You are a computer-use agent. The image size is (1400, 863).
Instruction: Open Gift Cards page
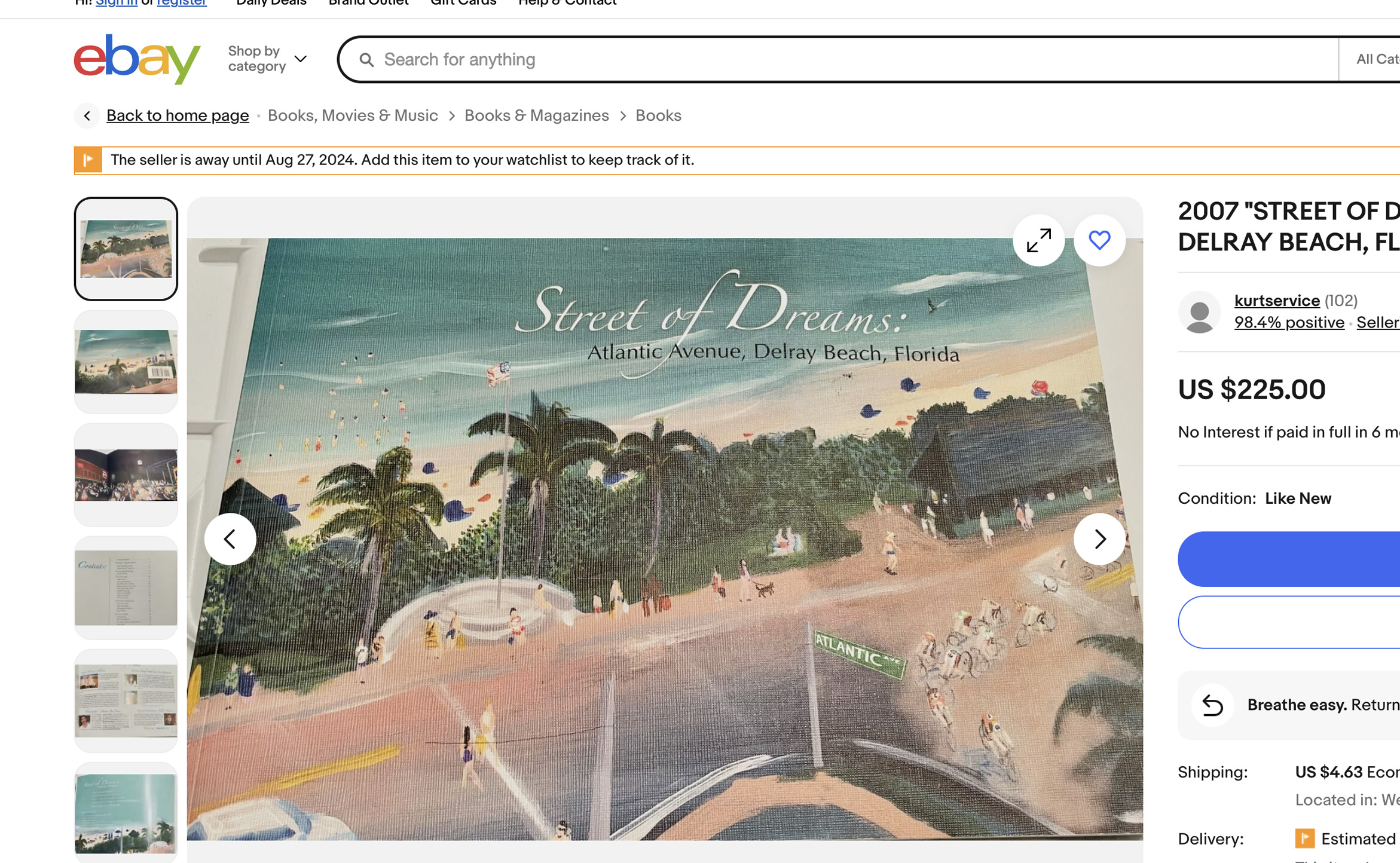(x=463, y=3)
